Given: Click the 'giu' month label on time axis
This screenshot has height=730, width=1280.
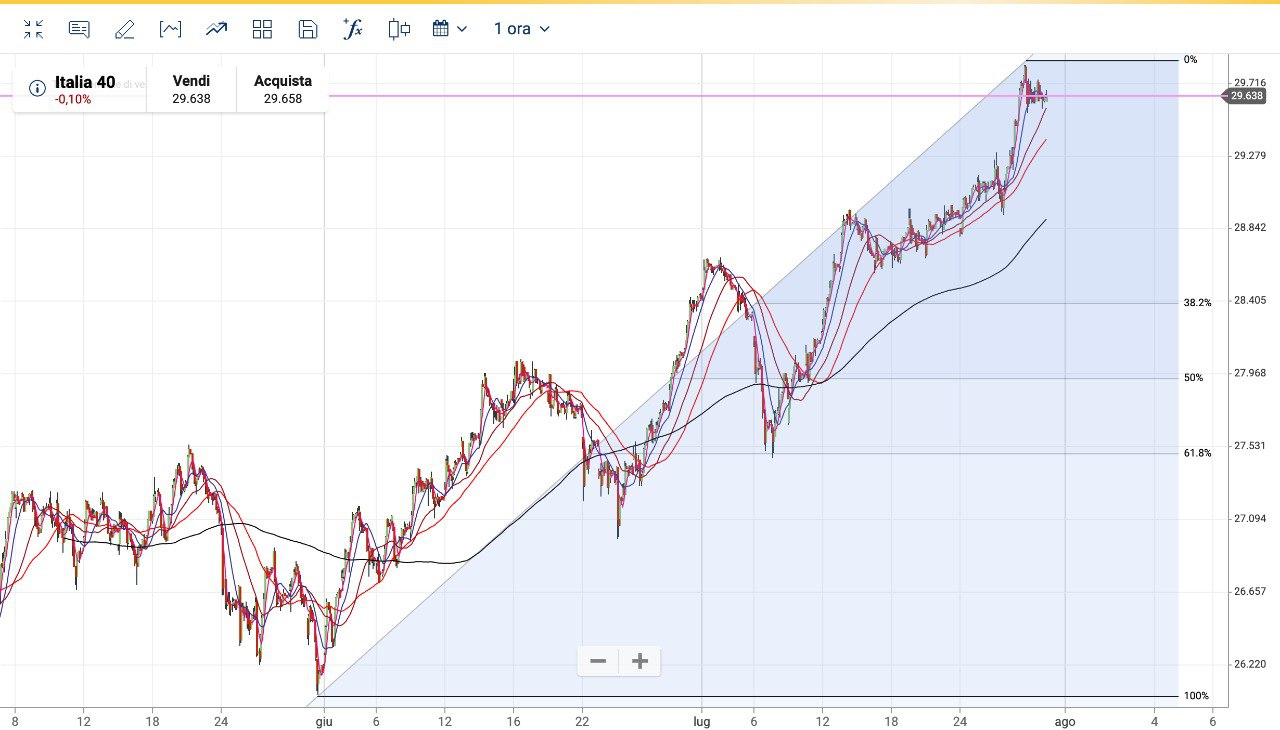Looking at the screenshot, I should coord(324,721).
